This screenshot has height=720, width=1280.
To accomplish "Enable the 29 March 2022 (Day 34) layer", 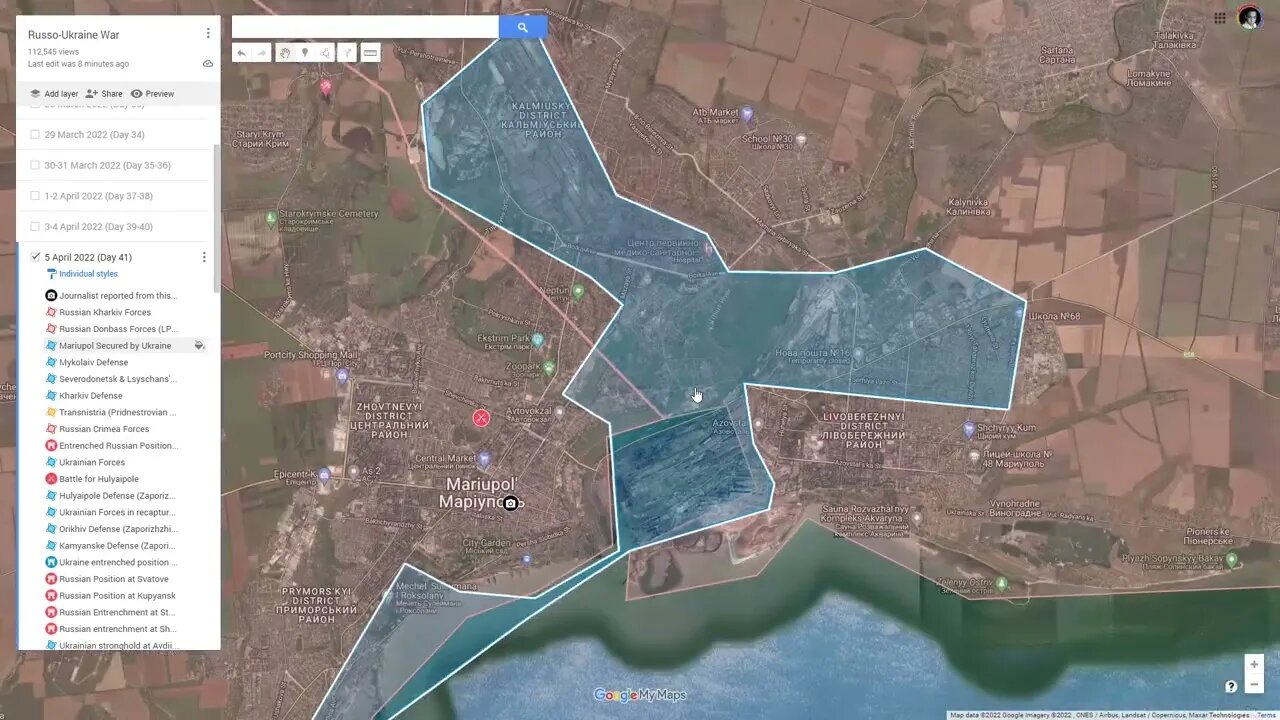I will (x=35, y=135).
